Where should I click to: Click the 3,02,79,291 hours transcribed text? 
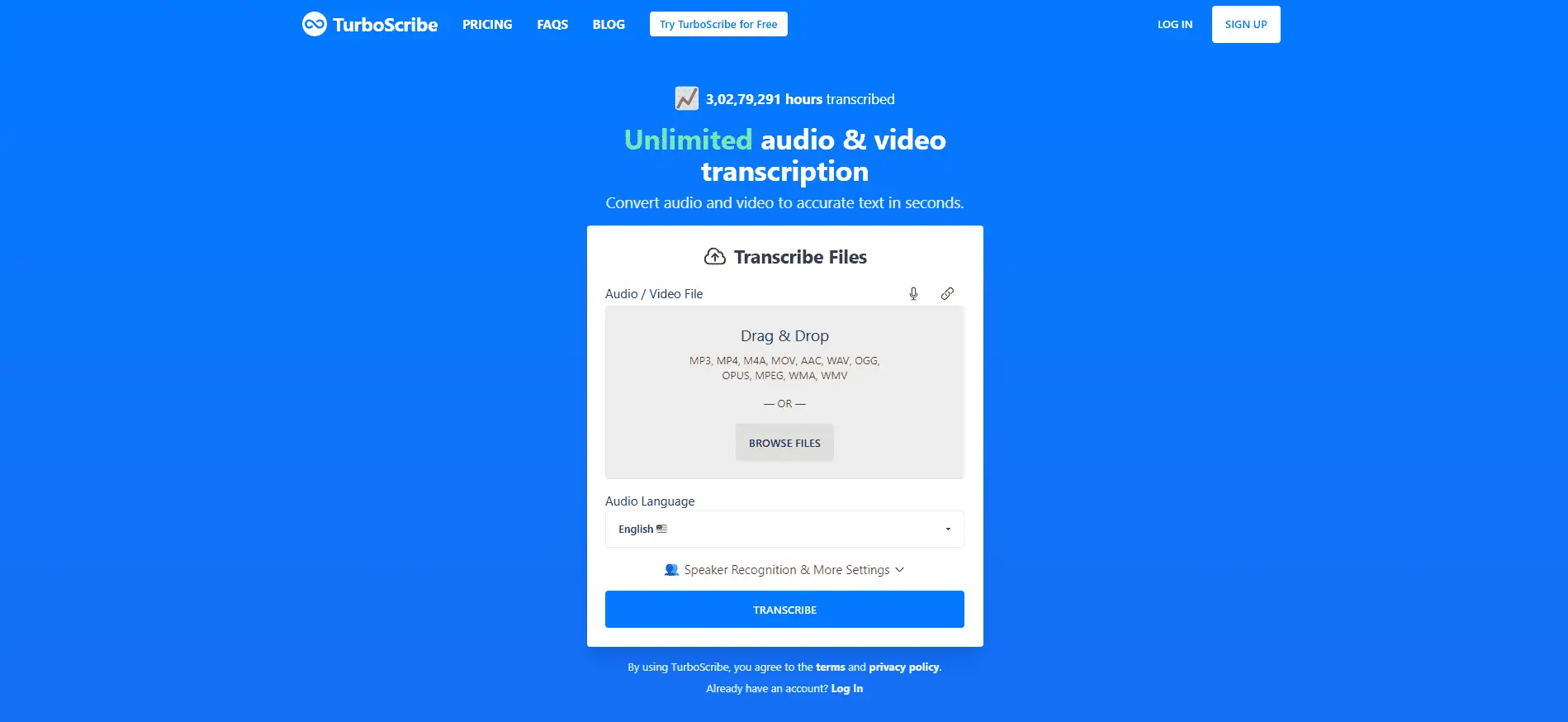click(x=800, y=99)
